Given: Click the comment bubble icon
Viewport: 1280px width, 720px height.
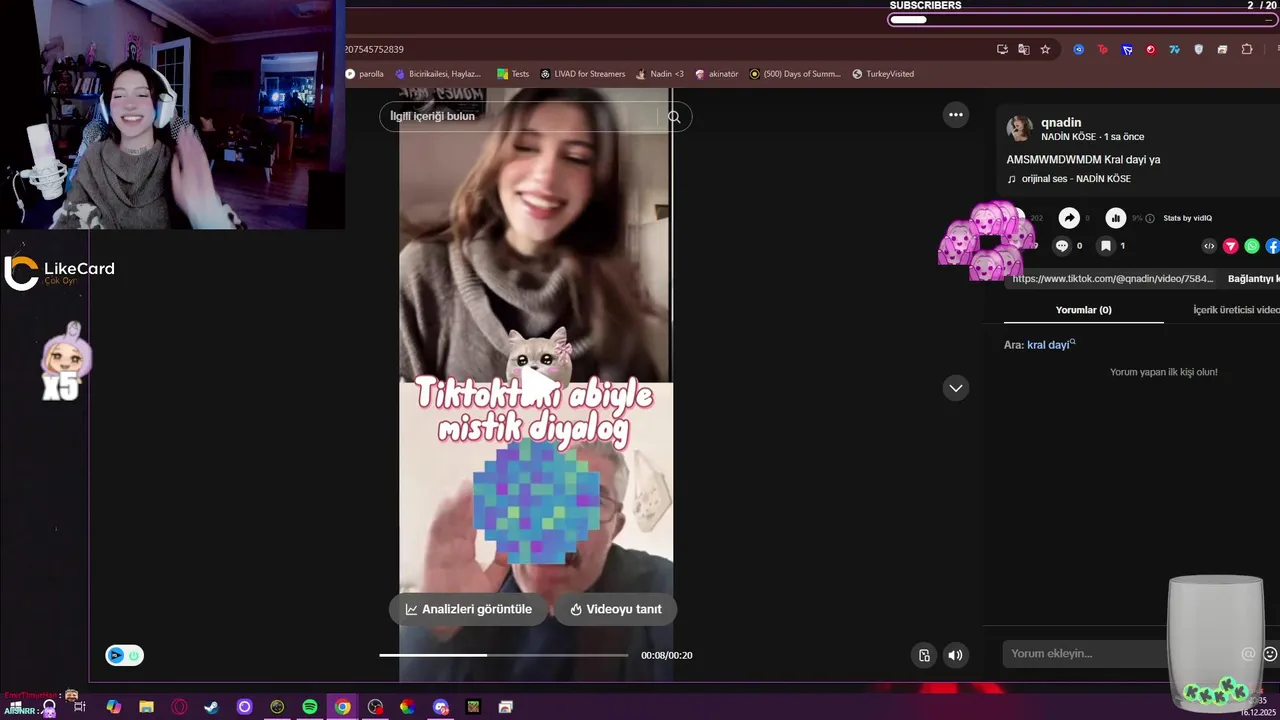Looking at the screenshot, I should tap(1062, 245).
